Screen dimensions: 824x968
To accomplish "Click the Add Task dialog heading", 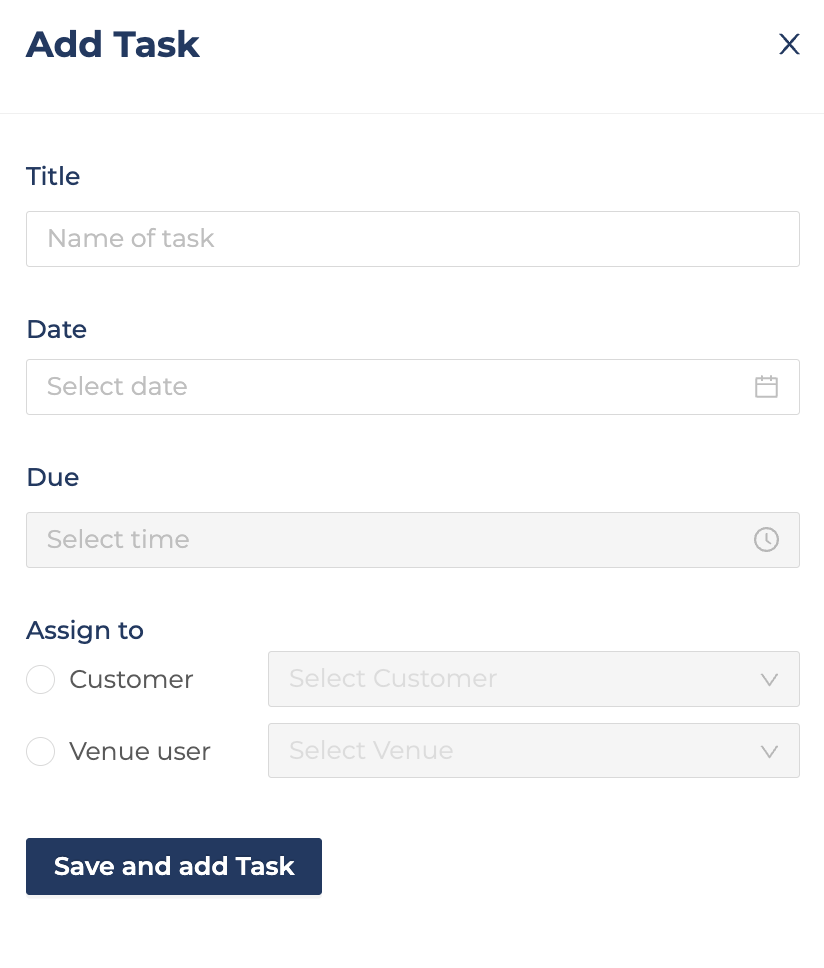I will (x=113, y=45).
